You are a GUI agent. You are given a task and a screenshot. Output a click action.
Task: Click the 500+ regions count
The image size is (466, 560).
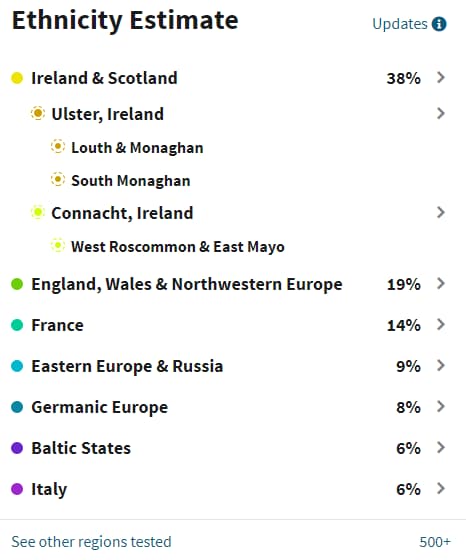[435, 542]
